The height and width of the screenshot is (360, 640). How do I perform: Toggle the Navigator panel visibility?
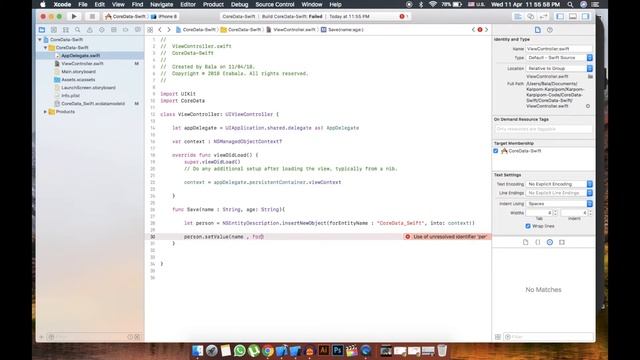point(560,16)
